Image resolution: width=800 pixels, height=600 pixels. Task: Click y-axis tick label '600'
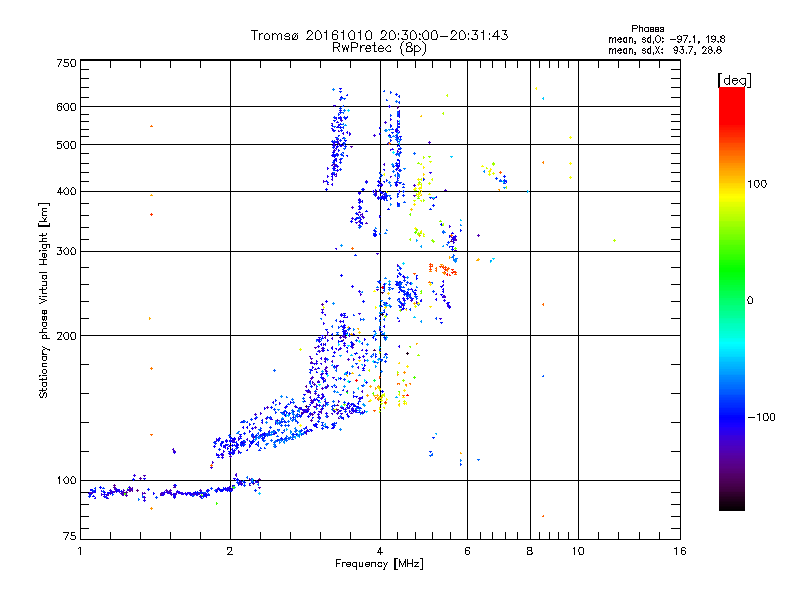[66, 107]
